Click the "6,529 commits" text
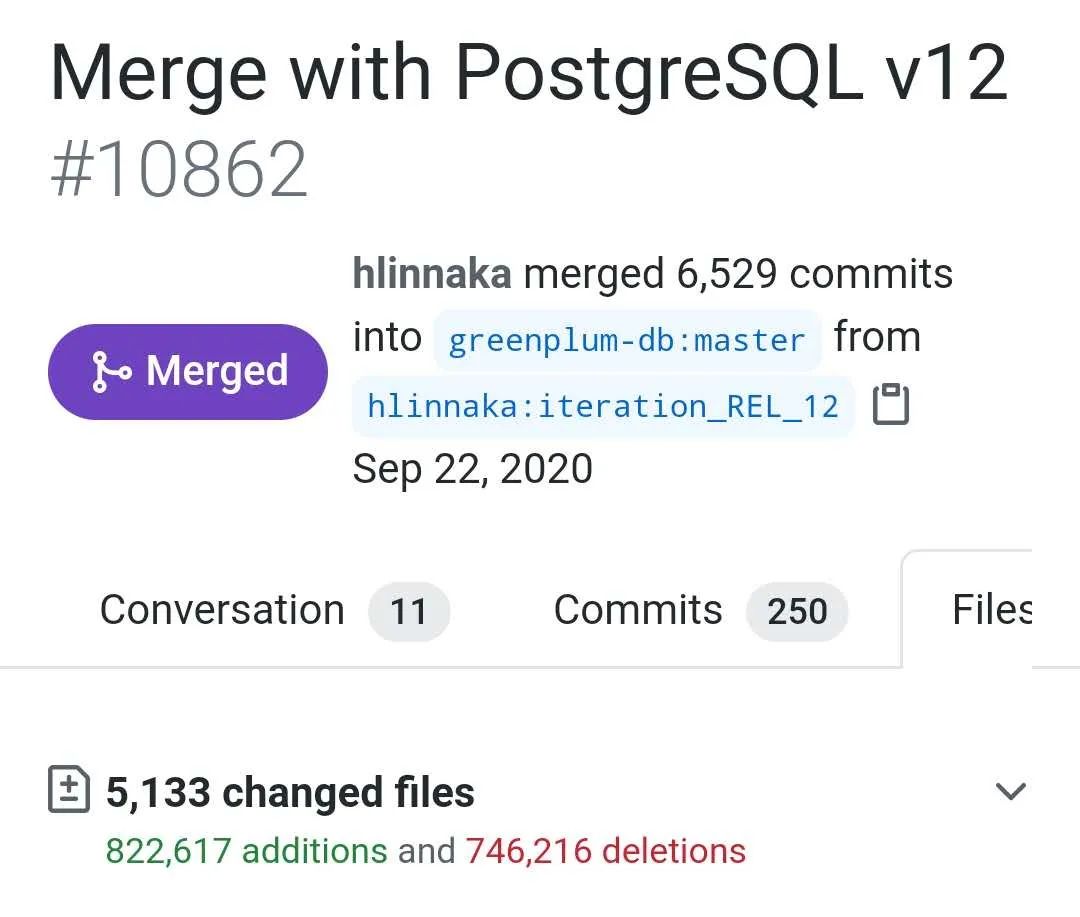Screen dimensions: 1080x917 (x=815, y=274)
